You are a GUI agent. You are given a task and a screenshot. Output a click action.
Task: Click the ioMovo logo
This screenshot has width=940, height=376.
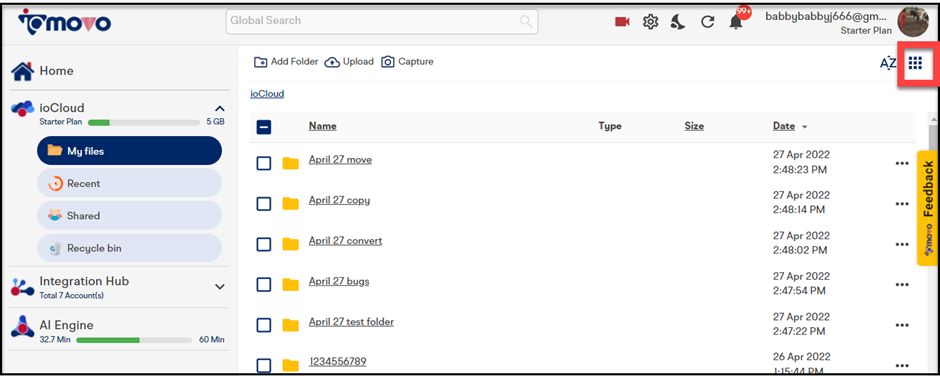(x=64, y=22)
